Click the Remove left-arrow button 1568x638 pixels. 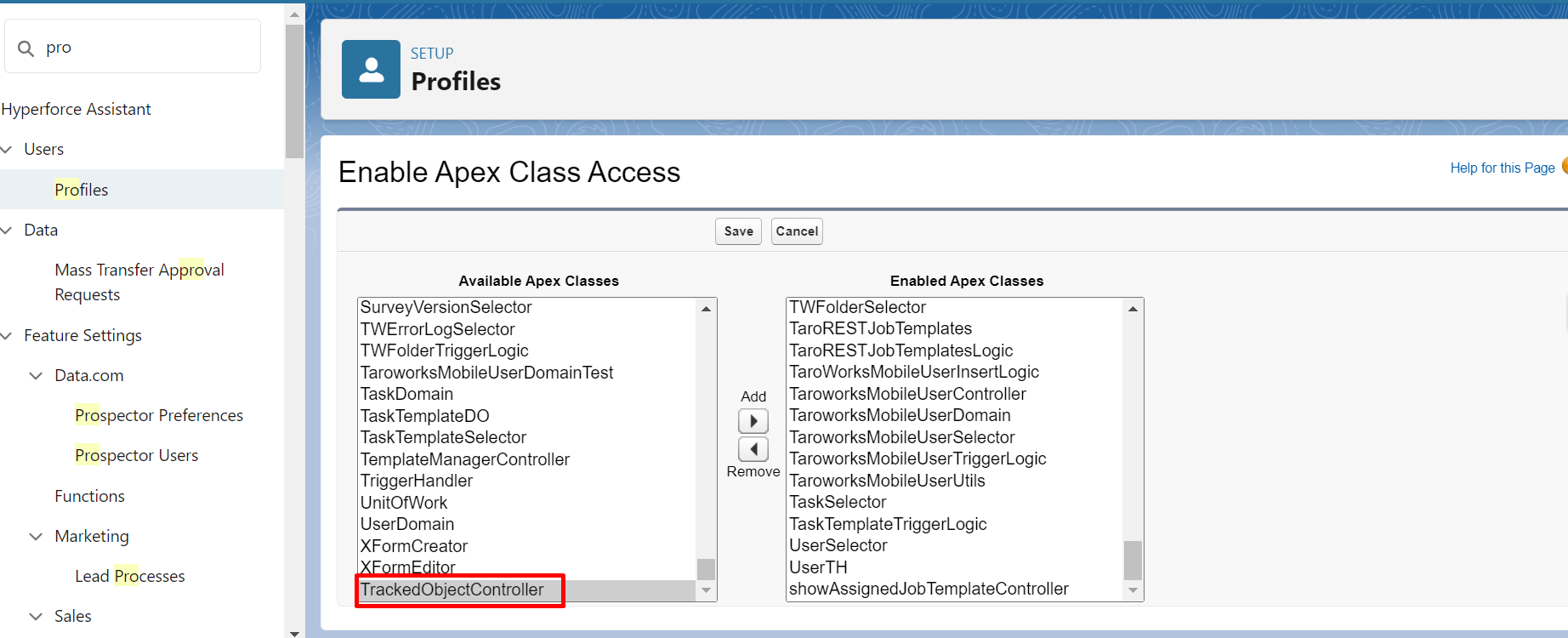pyautogui.click(x=753, y=449)
